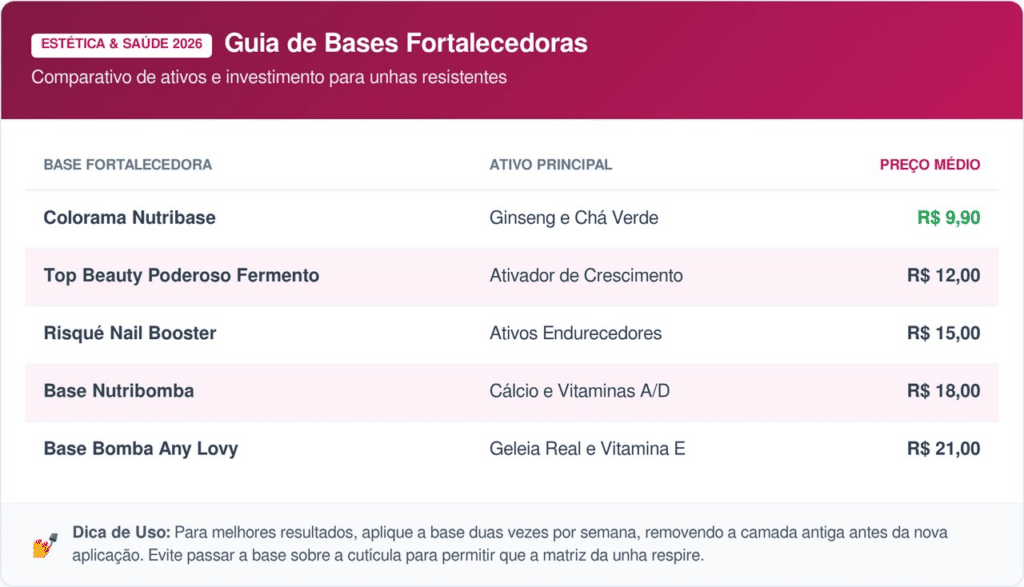Click the Estética & Saúde 2026 badge

point(122,44)
